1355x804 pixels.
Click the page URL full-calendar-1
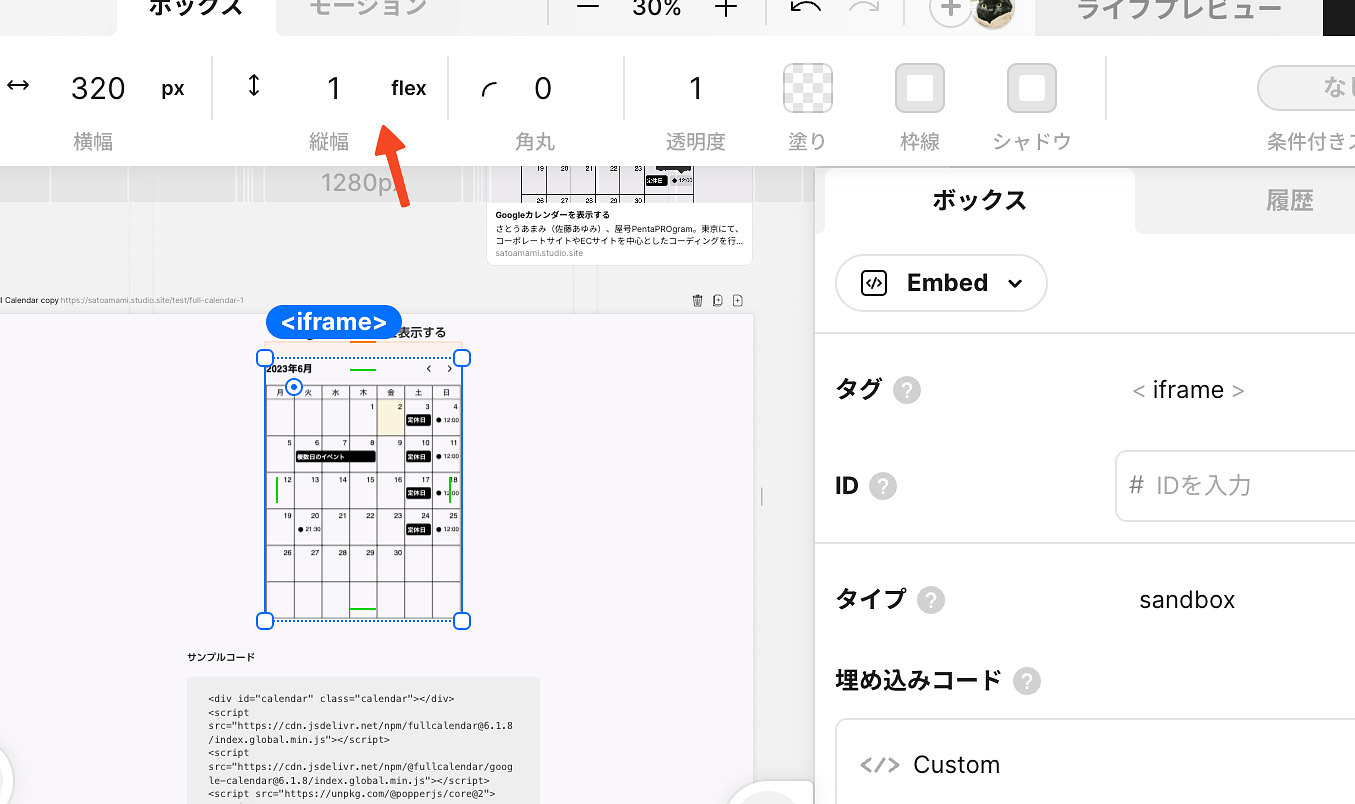tap(152, 300)
